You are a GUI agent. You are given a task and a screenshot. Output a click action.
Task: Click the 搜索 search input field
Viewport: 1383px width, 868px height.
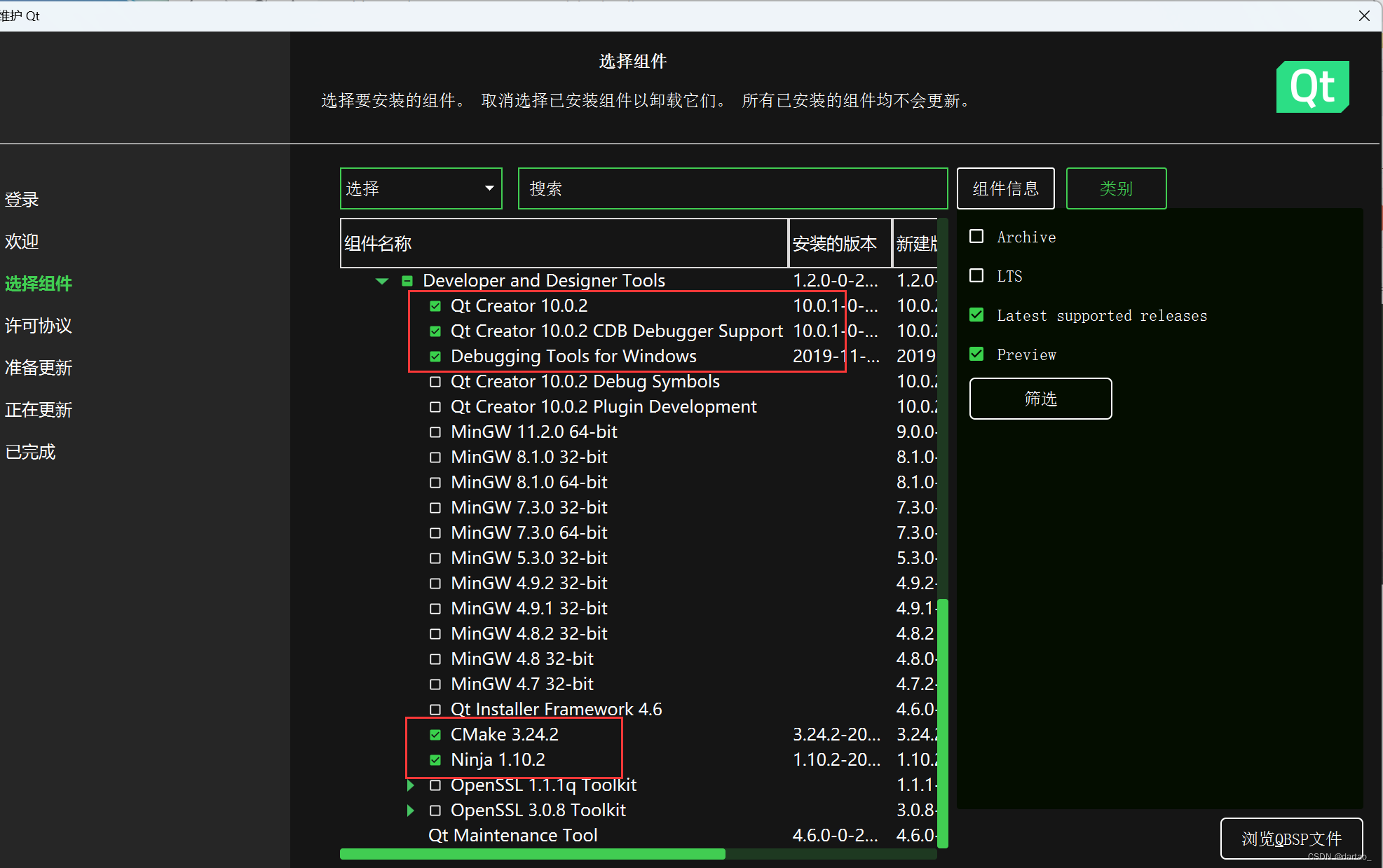pos(733,188)
